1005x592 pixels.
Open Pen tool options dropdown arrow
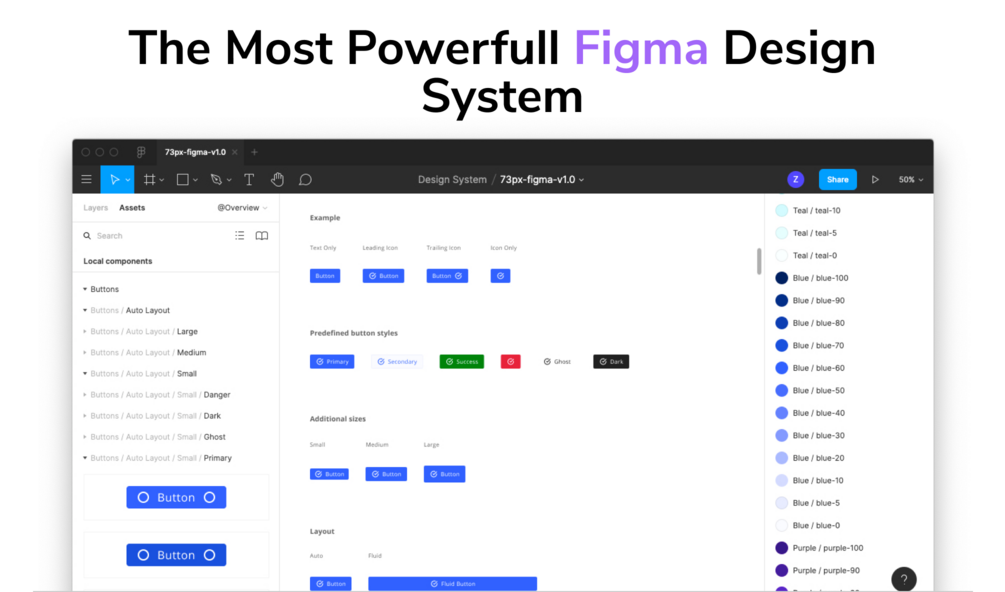[x=229, y=180]
